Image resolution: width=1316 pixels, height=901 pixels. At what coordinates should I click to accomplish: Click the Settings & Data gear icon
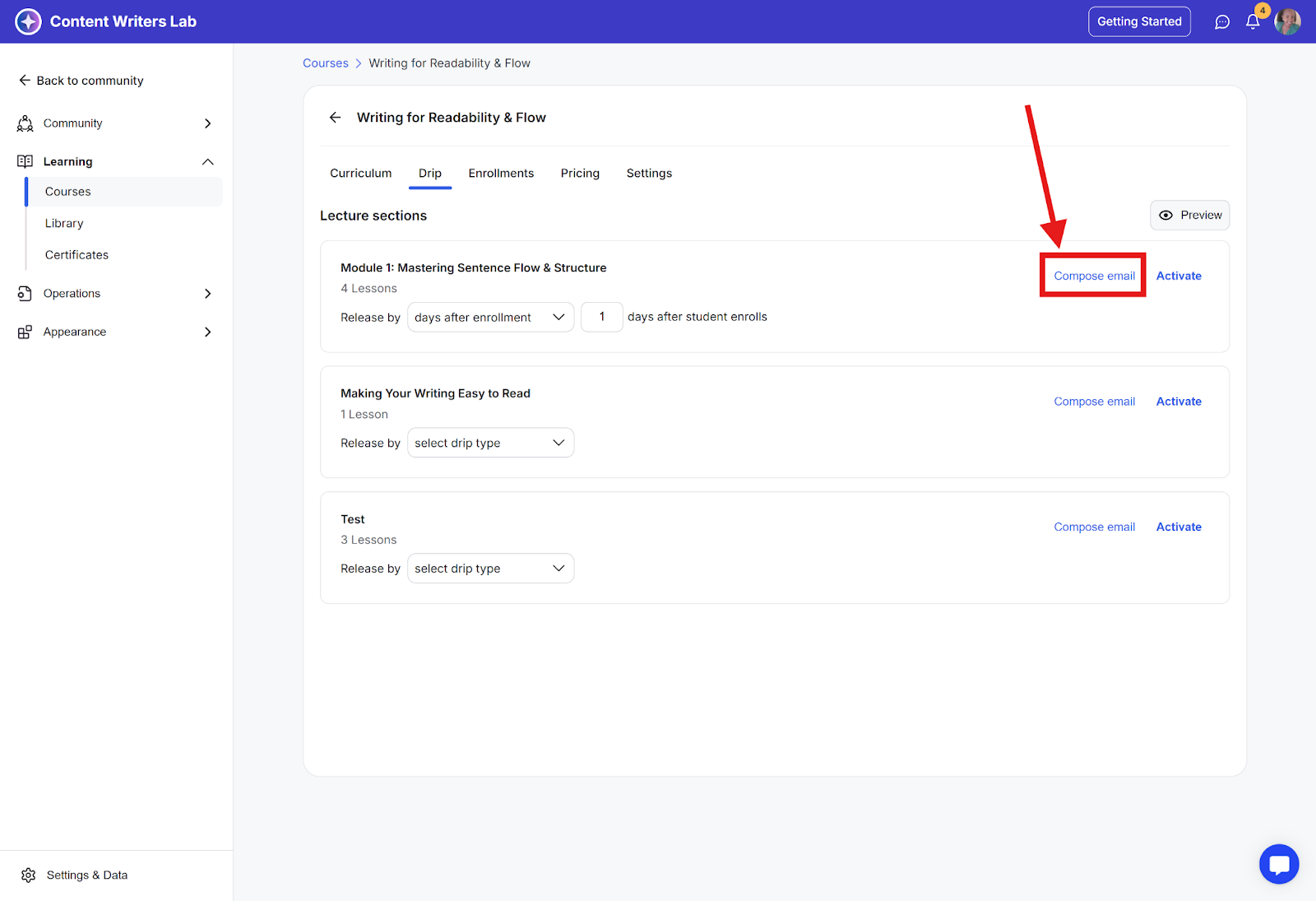pyautogui.click(x=29, y=875)
